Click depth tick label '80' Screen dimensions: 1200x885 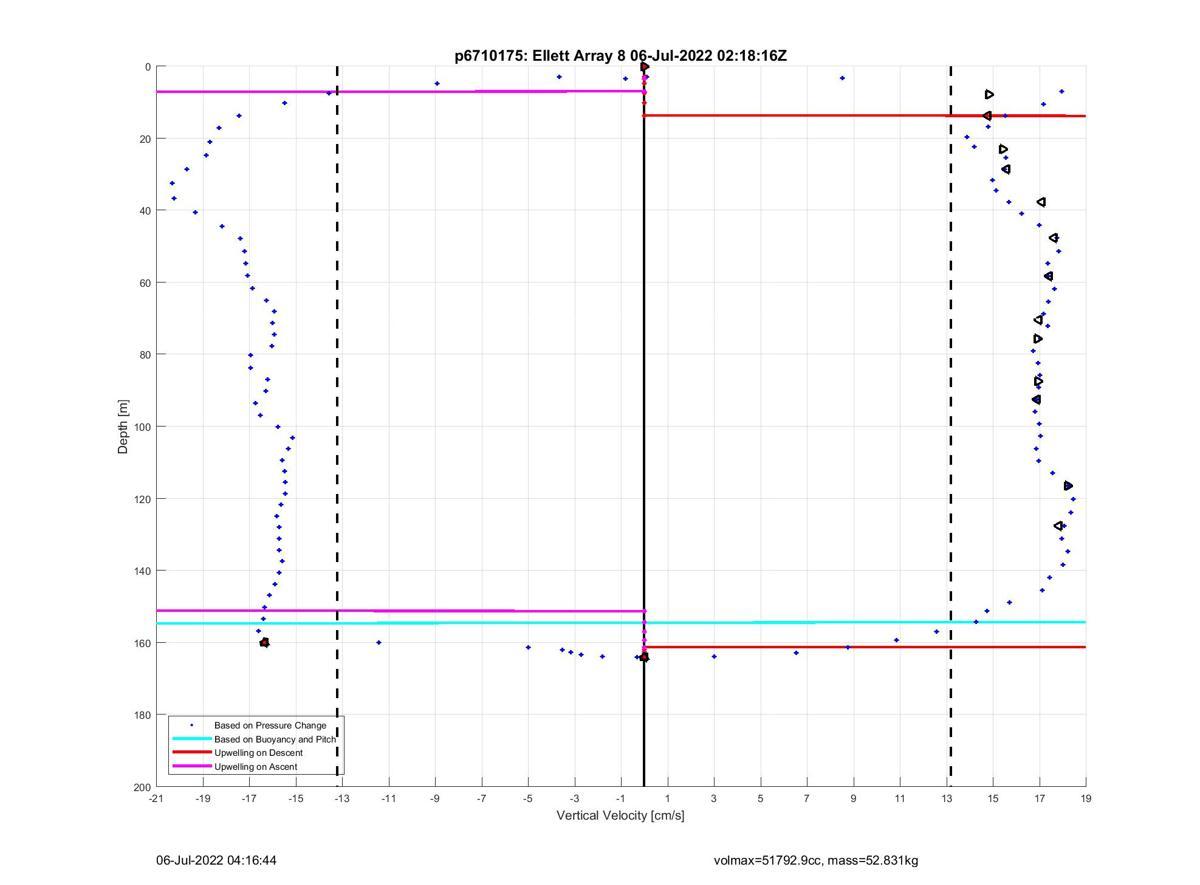point(145,355)
